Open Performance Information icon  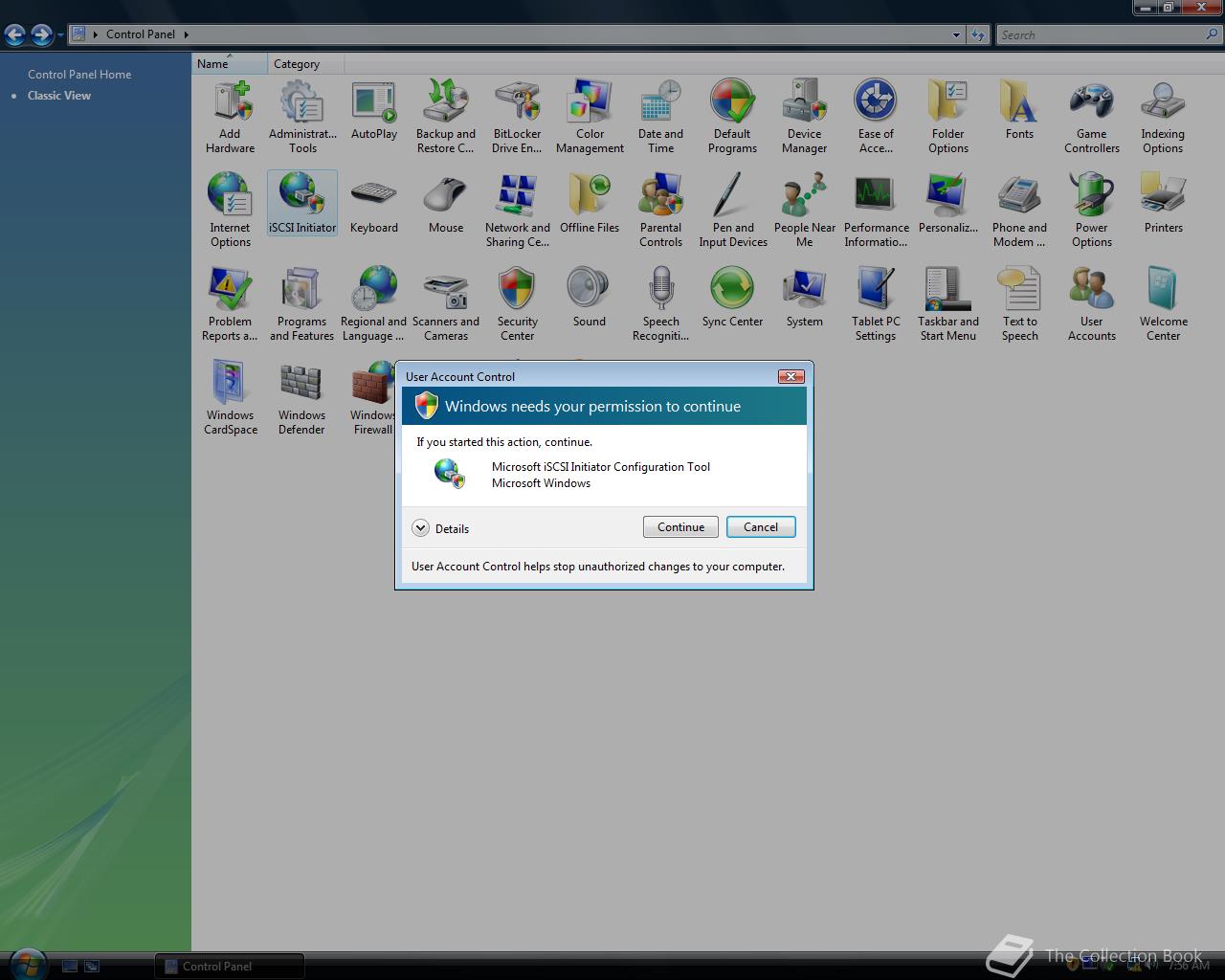point(877,211)
